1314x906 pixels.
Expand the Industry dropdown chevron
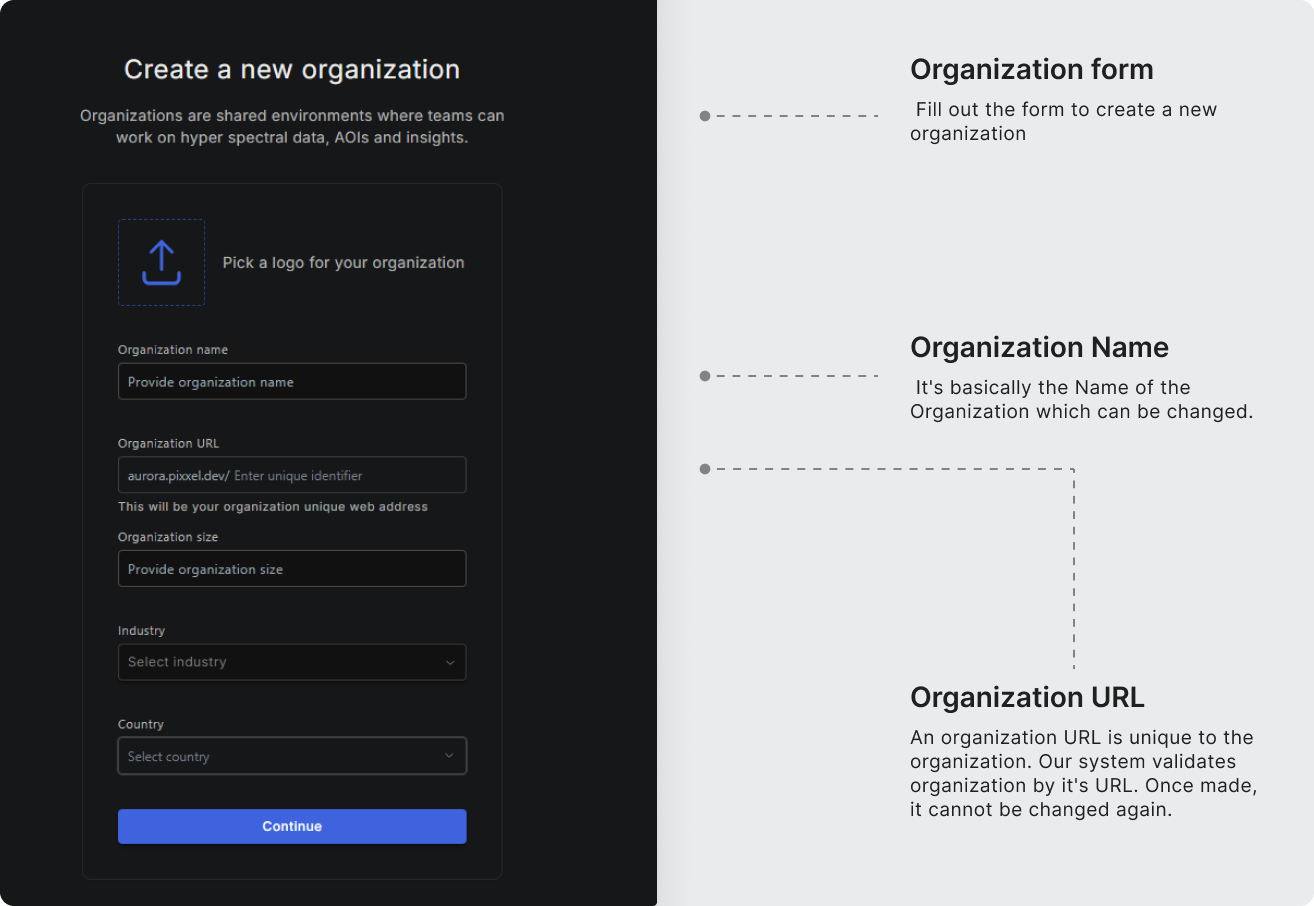click(x=449, y=662)
